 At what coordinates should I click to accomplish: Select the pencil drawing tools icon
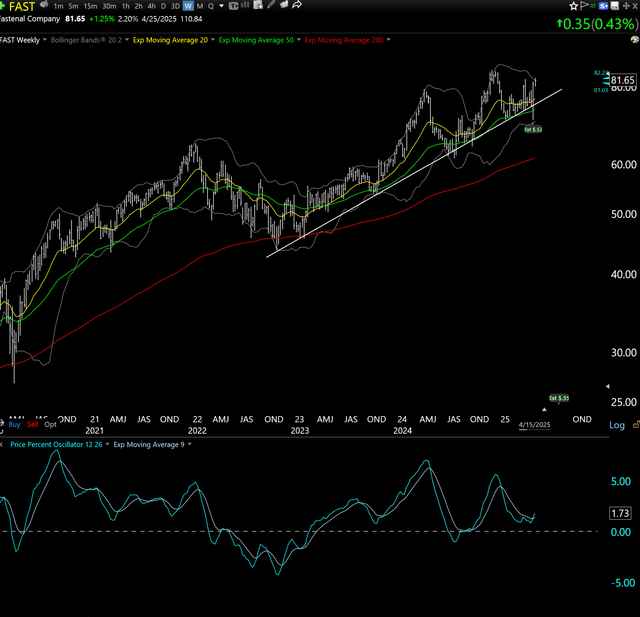coord(271,5)
